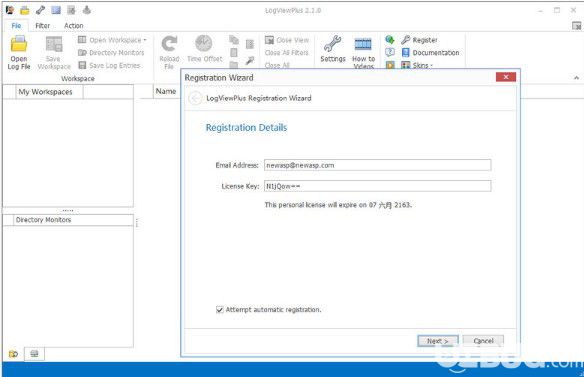The height and width of the screenshot is (377, 584).
Task: Expand the Open Workspace dropdown arrow
Action: click(x=145, y=40)
